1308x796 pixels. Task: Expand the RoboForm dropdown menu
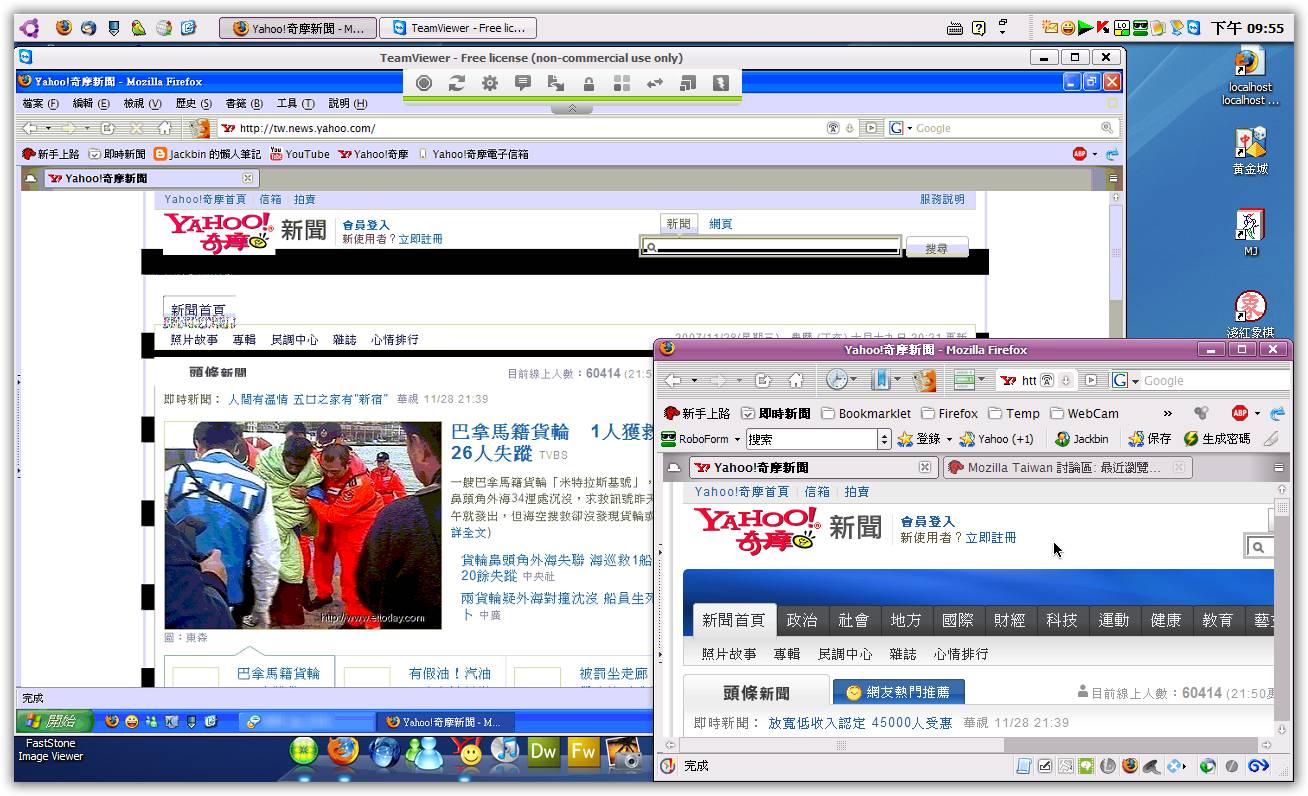737,439
